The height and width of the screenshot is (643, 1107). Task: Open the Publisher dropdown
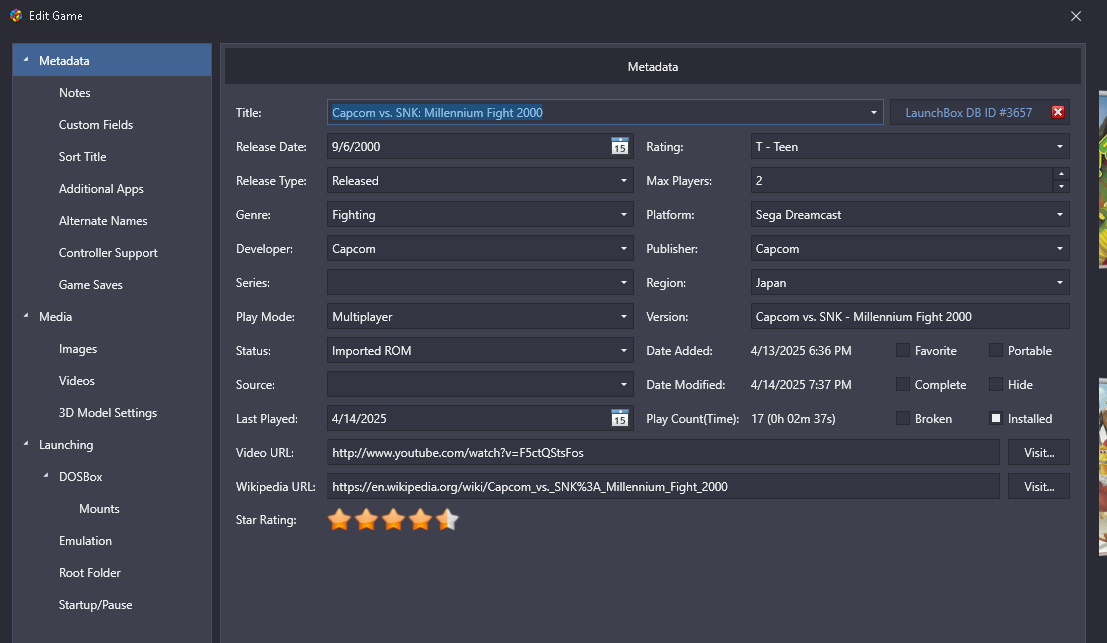[910, 248]
